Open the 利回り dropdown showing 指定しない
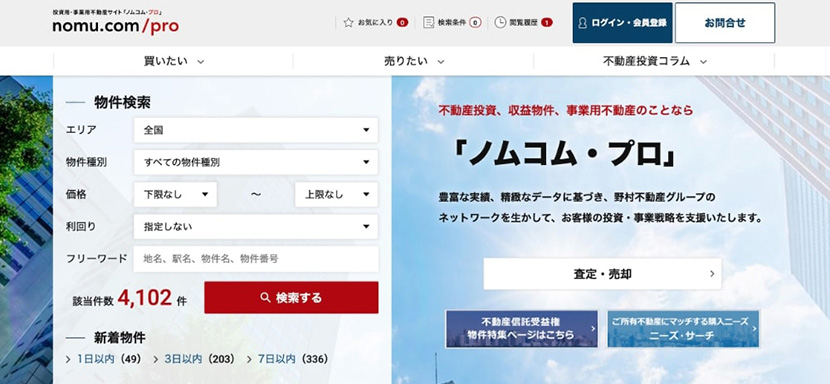 [x=256, y=227]
